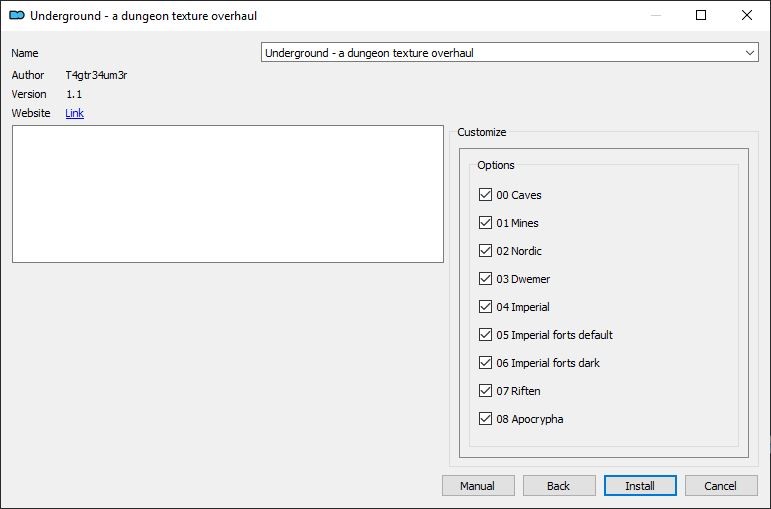Toggle the 07 Riften option
771x509 pixels.
(x=485, y=391)
